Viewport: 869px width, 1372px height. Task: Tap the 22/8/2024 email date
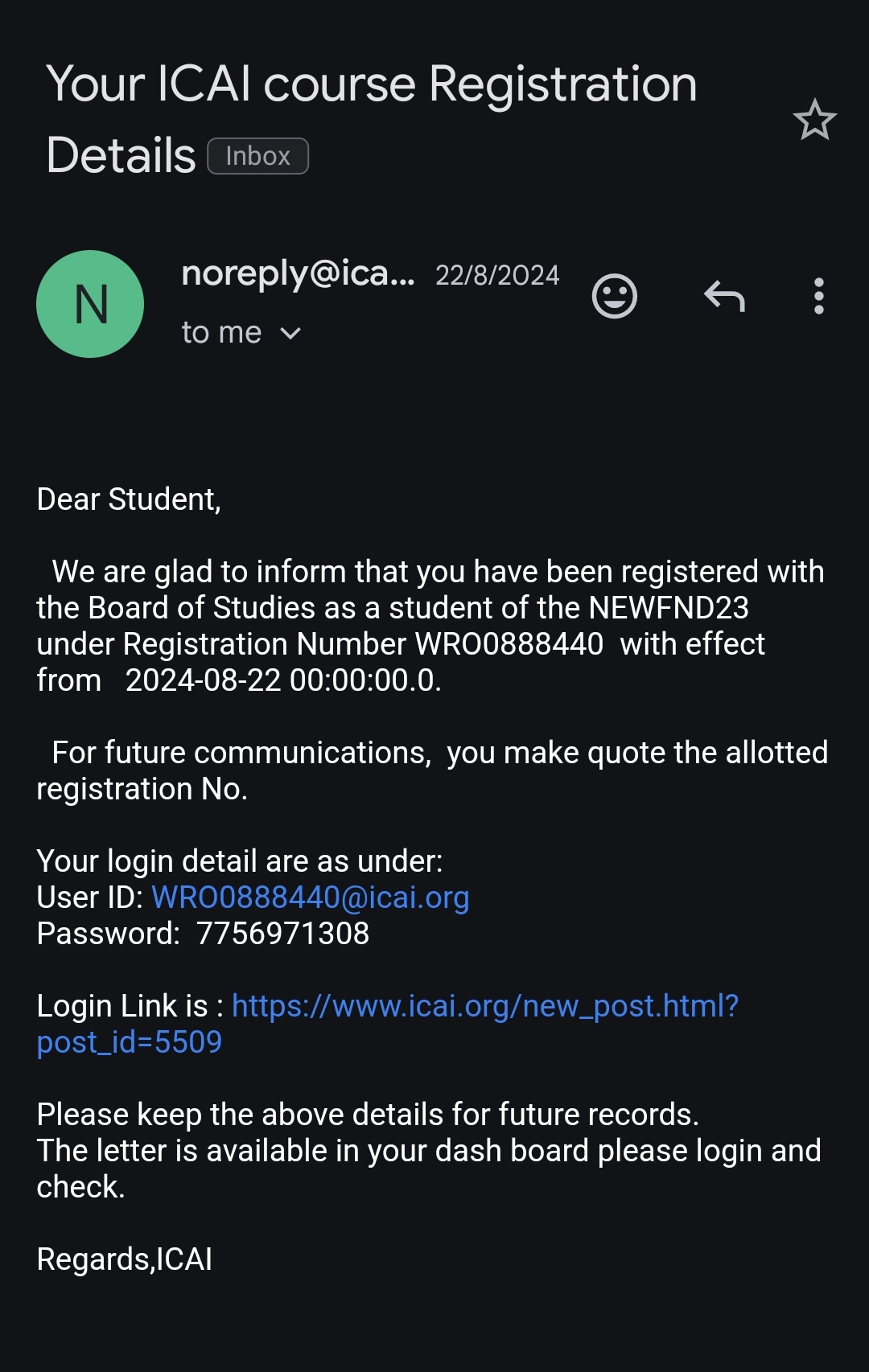coord(497,276)
